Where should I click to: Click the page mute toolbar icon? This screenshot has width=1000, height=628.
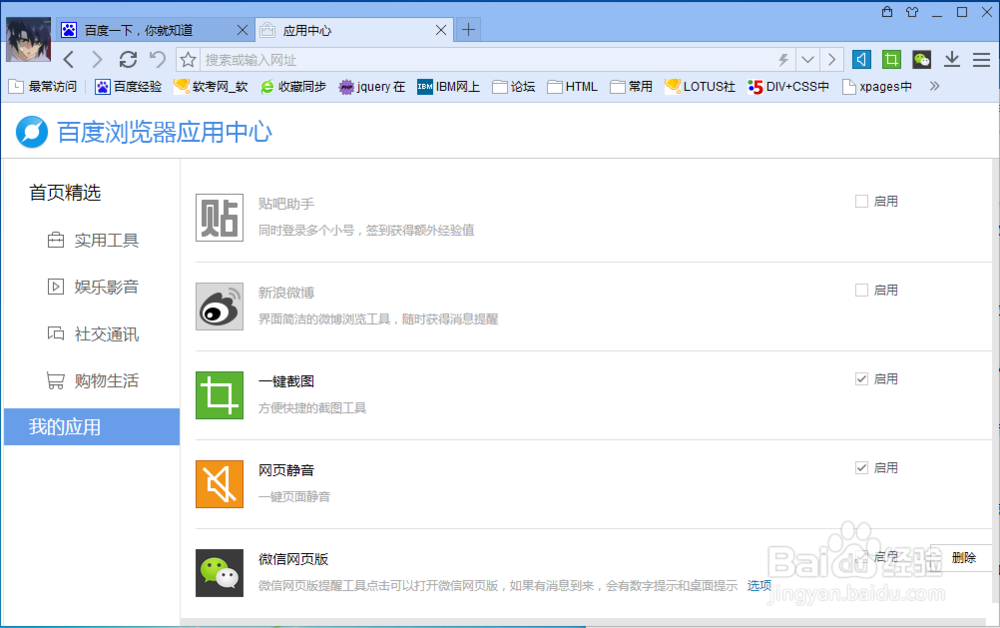click(861, 60)
